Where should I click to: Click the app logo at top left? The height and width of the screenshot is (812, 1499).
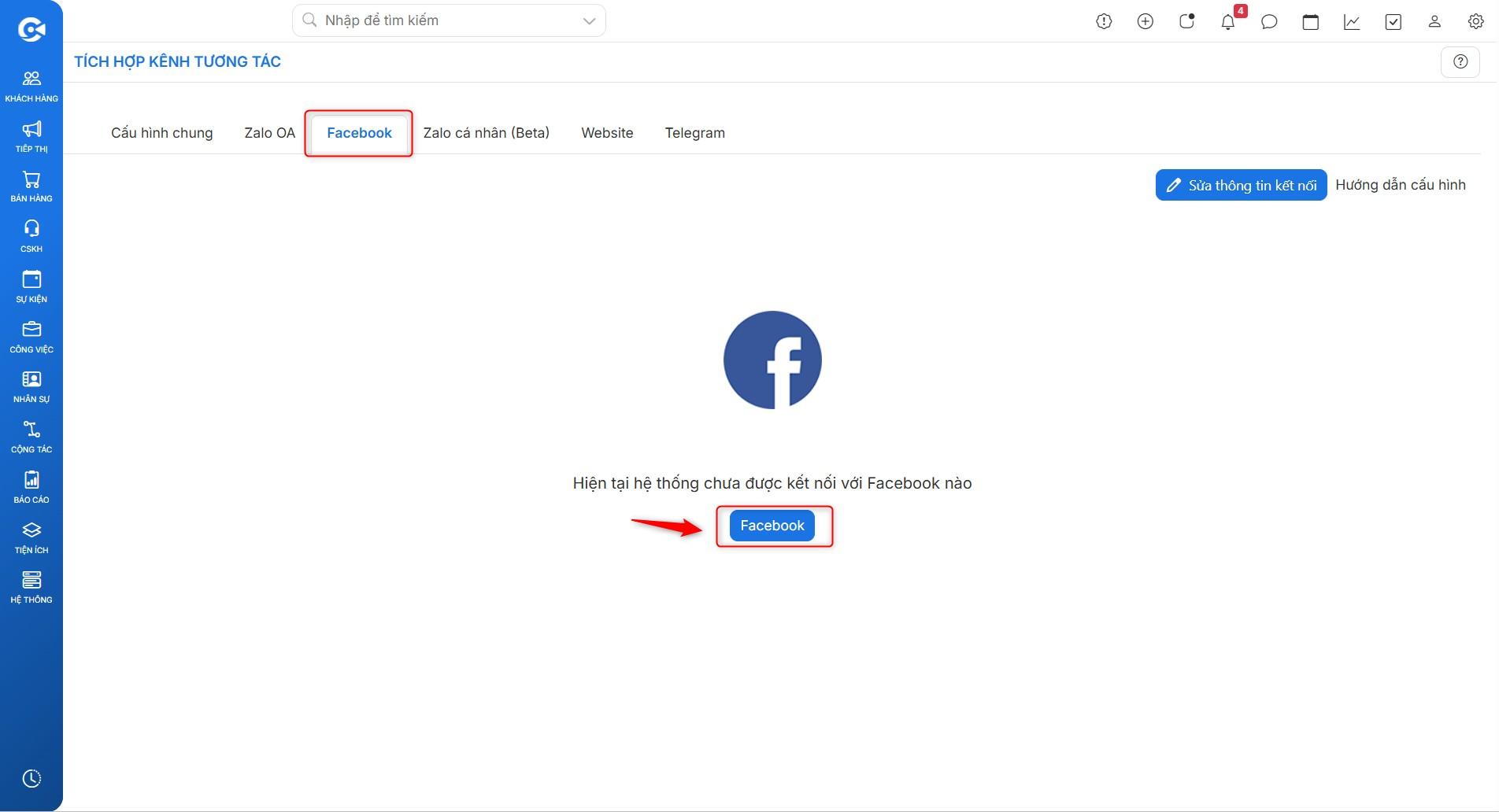pos(31,29)
